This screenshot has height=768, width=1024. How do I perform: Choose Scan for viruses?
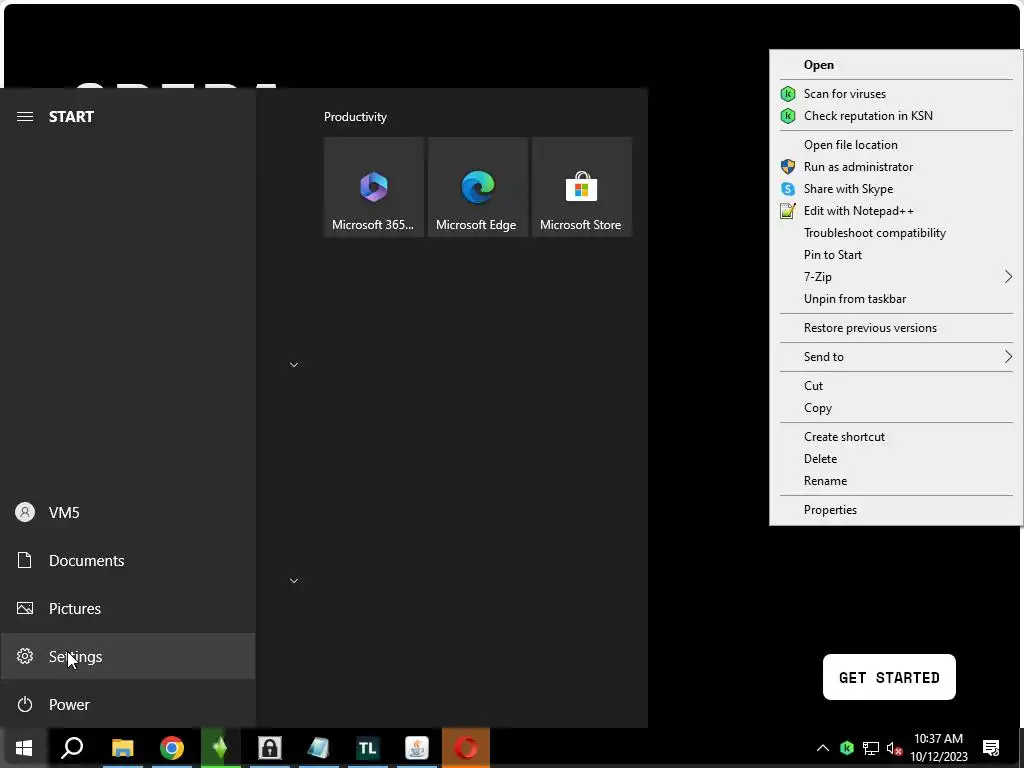(896, 93)
